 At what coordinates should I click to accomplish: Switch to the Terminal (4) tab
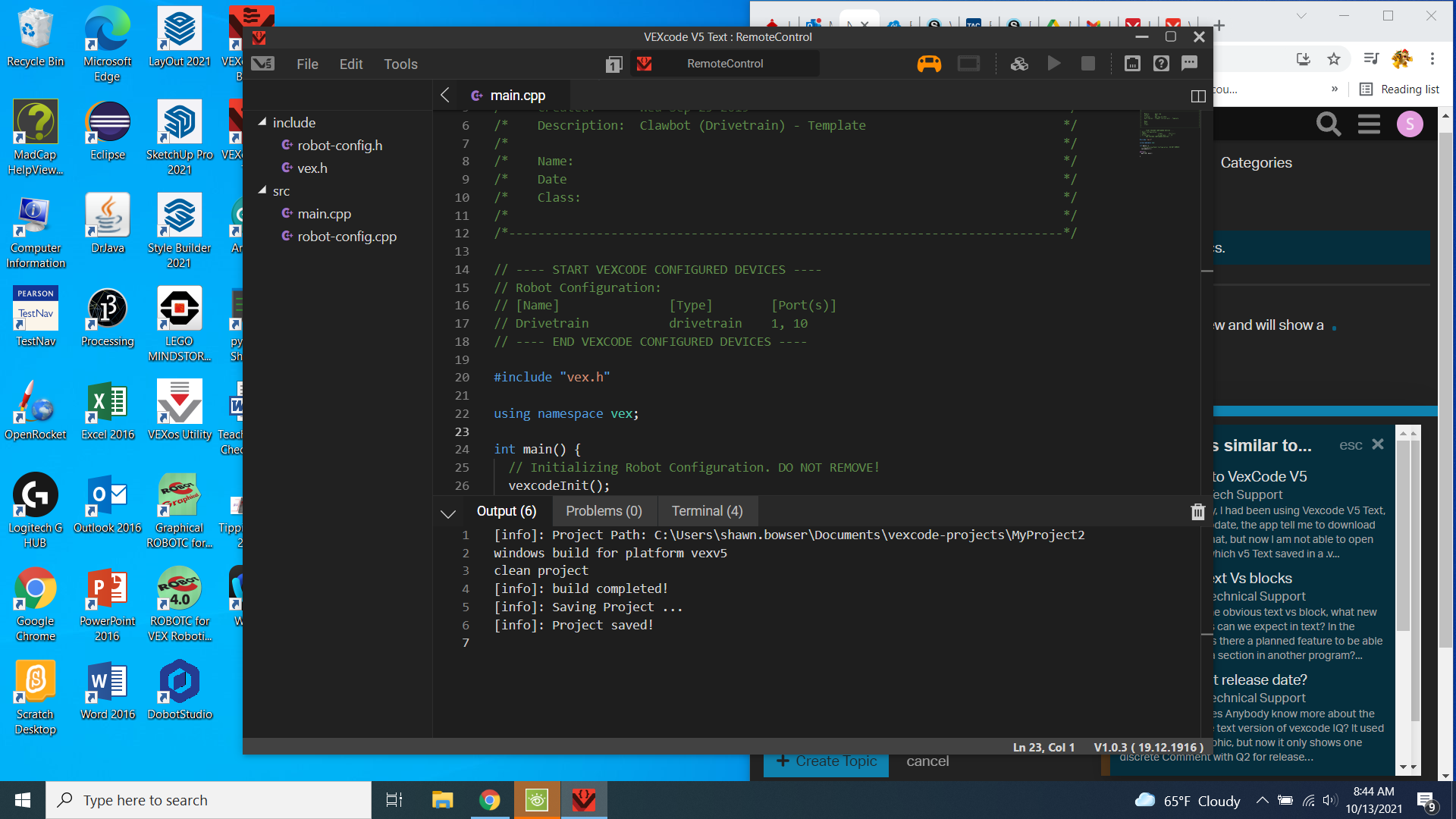point(707,511)
